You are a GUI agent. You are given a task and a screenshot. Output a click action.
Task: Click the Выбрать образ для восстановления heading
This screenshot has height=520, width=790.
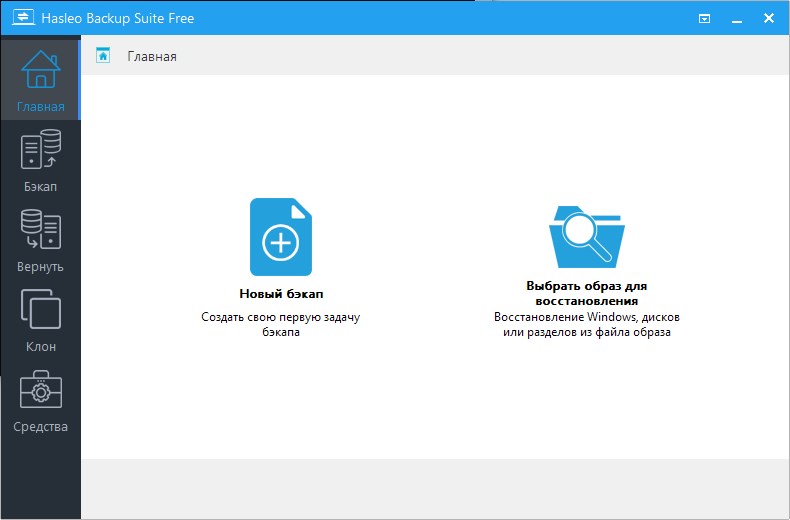pyautogui.click(x=586, y=293)
